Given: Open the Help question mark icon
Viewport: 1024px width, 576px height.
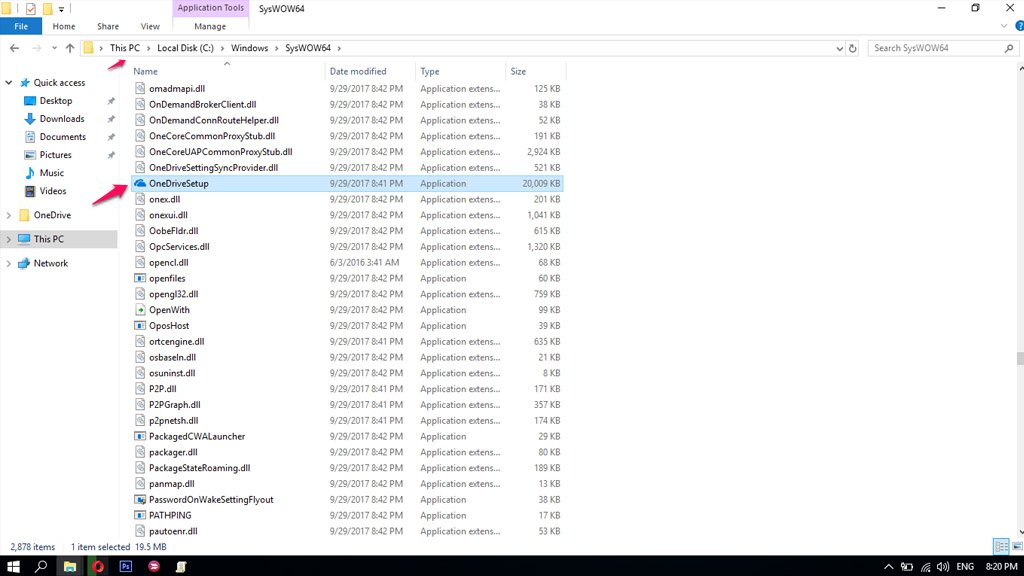Looking at the screenshot, I should (x=1019, y=26).
